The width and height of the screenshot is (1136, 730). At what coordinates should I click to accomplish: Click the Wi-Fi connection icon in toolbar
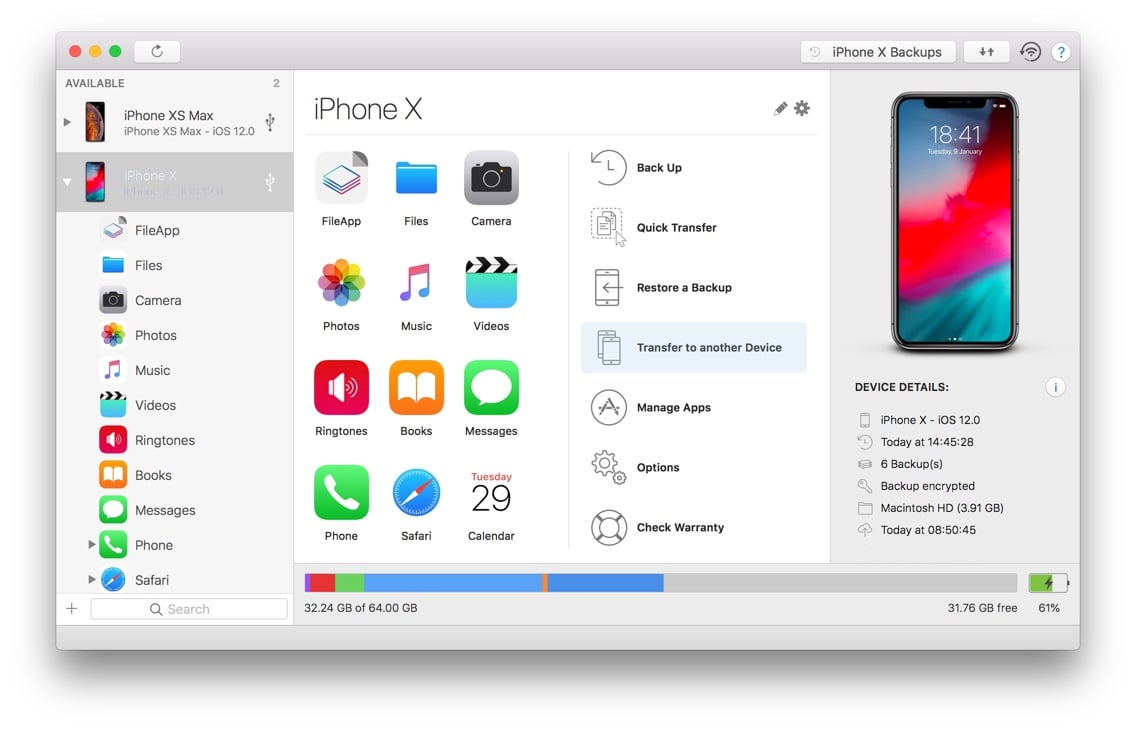pos(1030,52)
